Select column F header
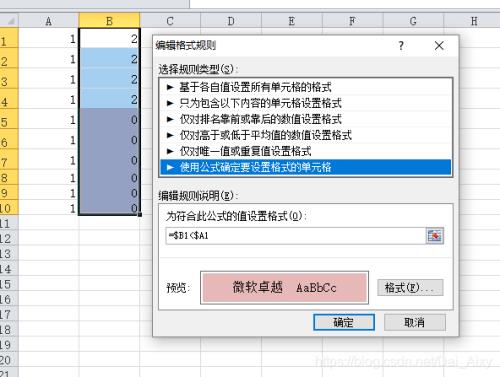The width and height of the screenshot is (500, 377). coord(353,21)
